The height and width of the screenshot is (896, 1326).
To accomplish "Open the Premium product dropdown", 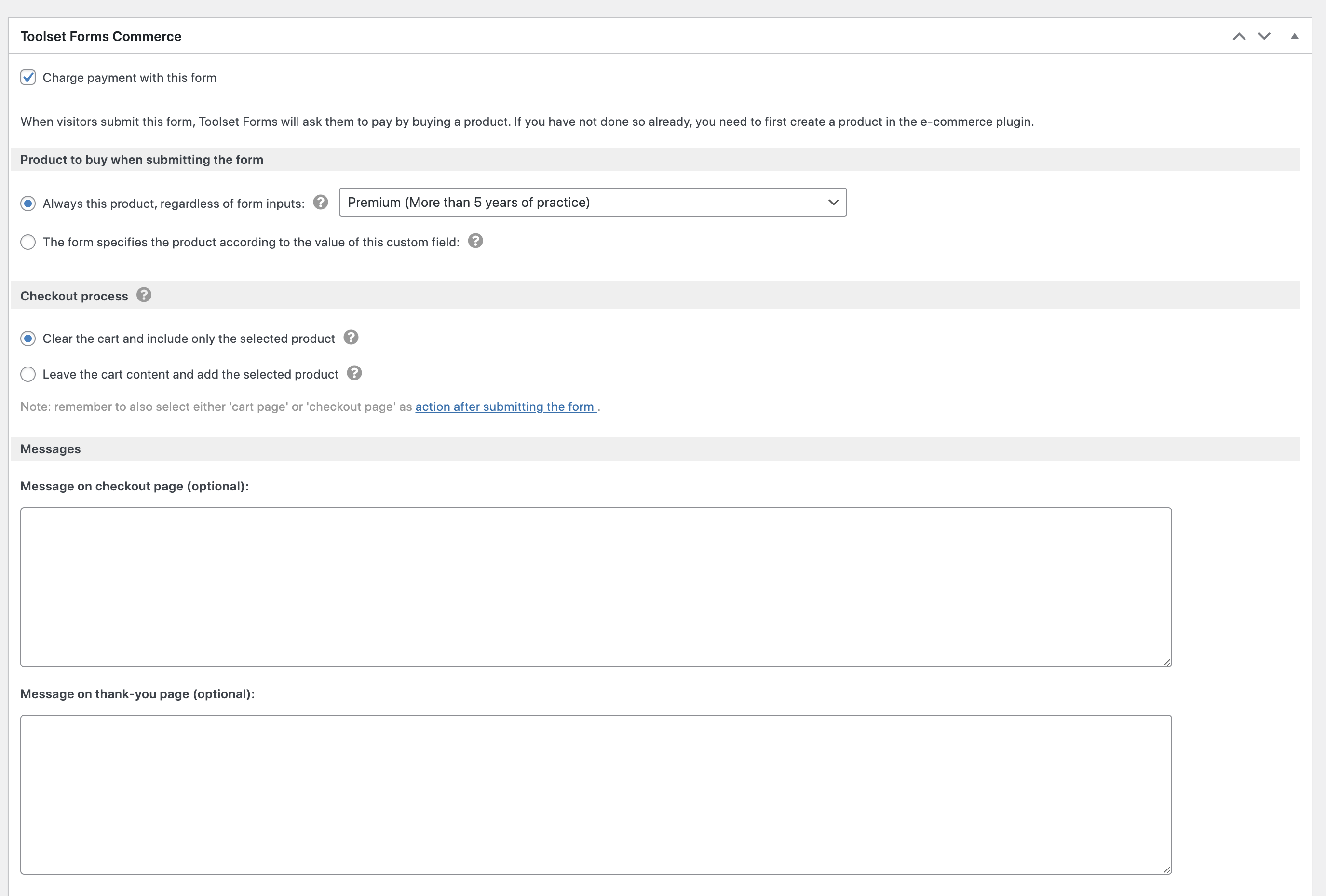I will coord(593,202).
